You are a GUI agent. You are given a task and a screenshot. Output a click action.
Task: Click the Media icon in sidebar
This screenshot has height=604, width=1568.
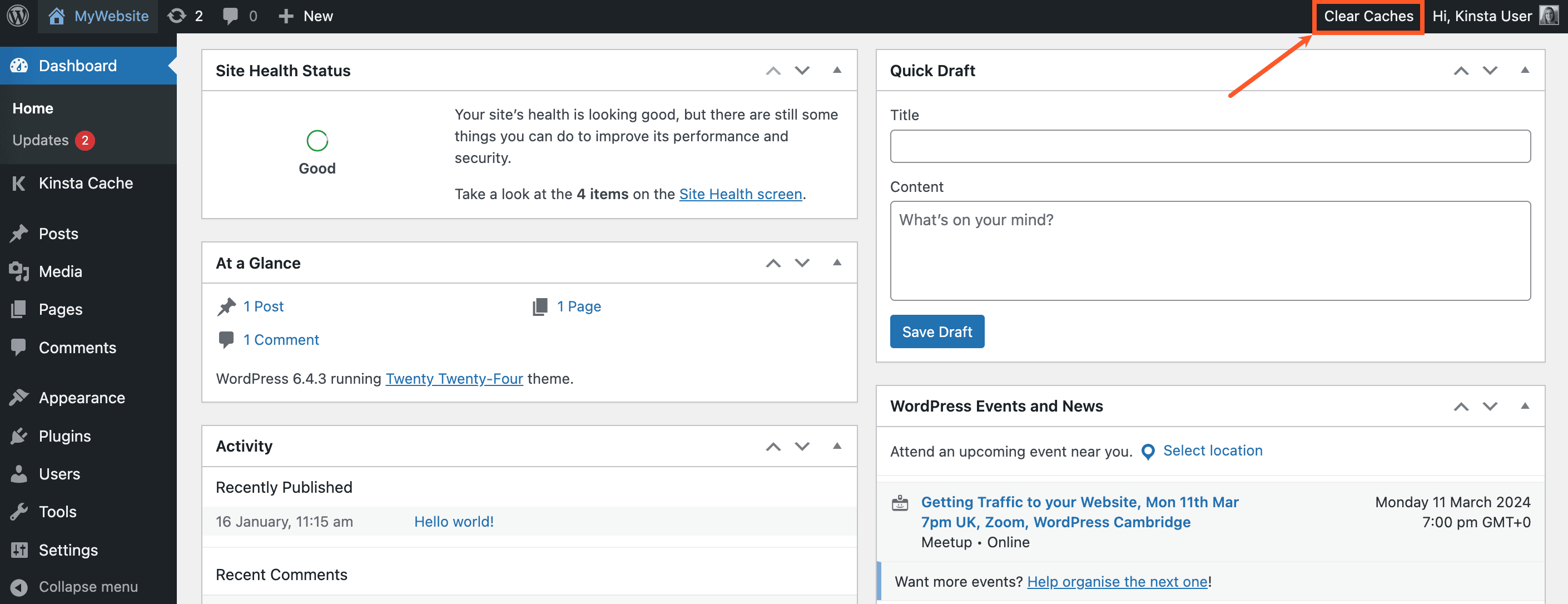pos(19,271)
